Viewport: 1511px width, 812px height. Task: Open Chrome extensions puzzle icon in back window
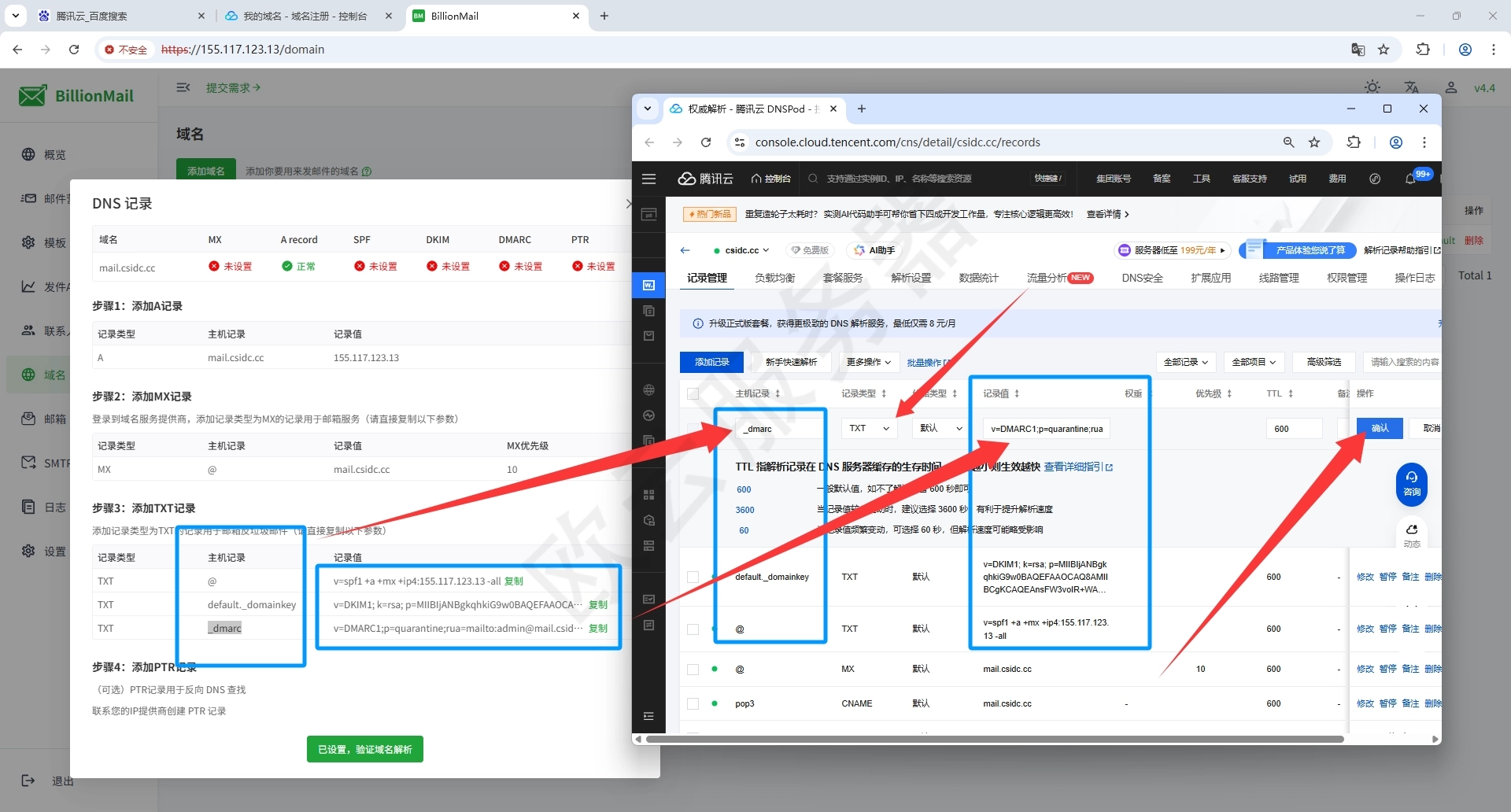point(1423,50)
